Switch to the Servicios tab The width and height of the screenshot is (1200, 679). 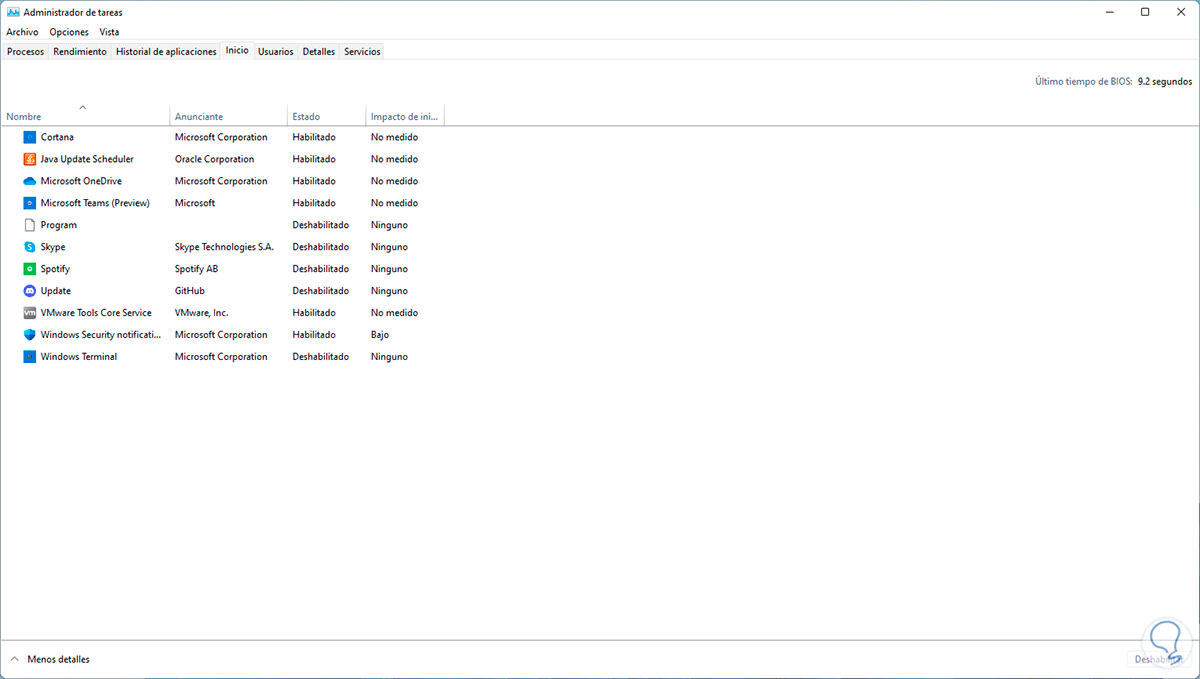(x=362, y=51)
